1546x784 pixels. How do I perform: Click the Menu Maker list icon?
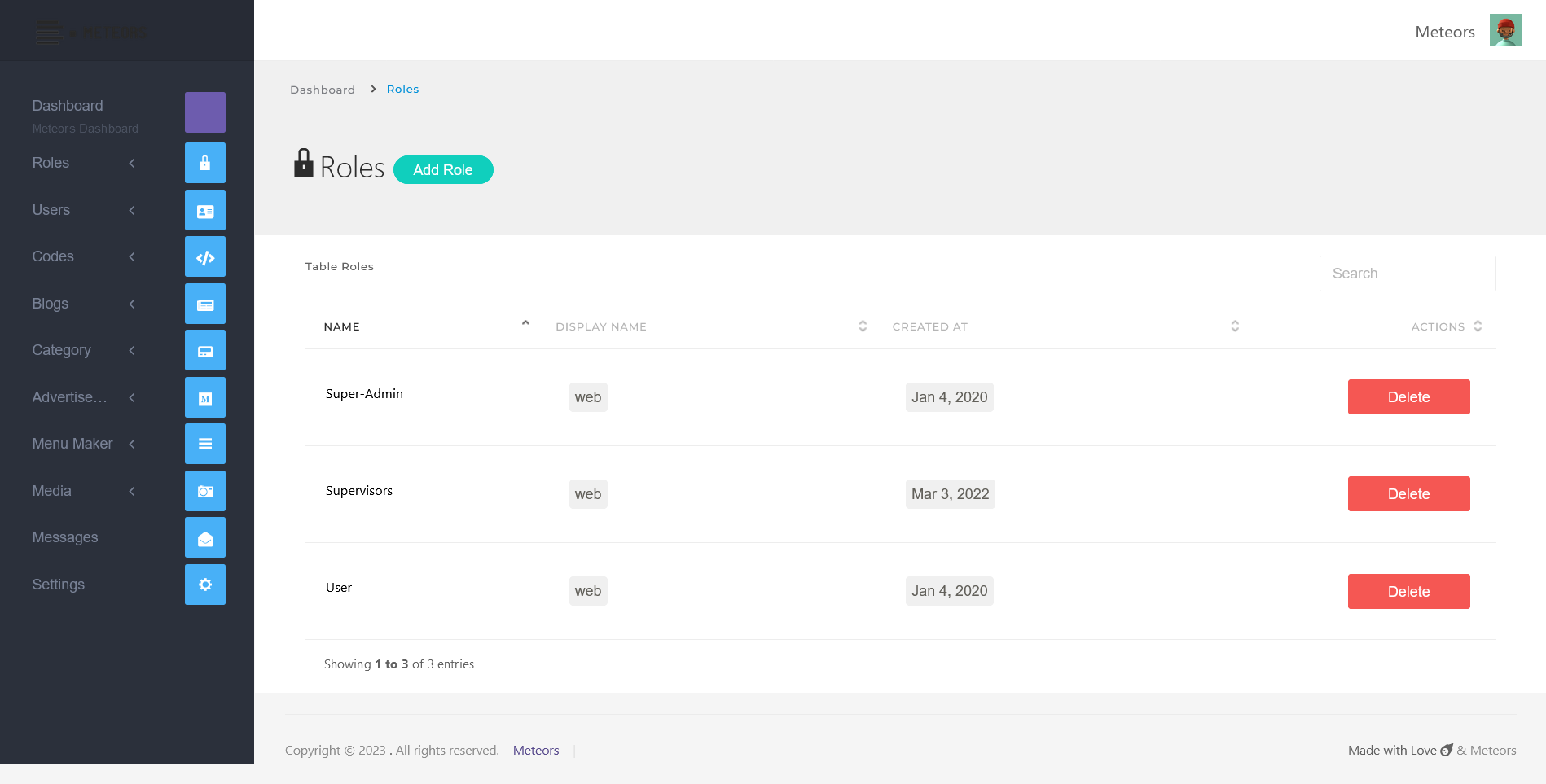point(205,444)
